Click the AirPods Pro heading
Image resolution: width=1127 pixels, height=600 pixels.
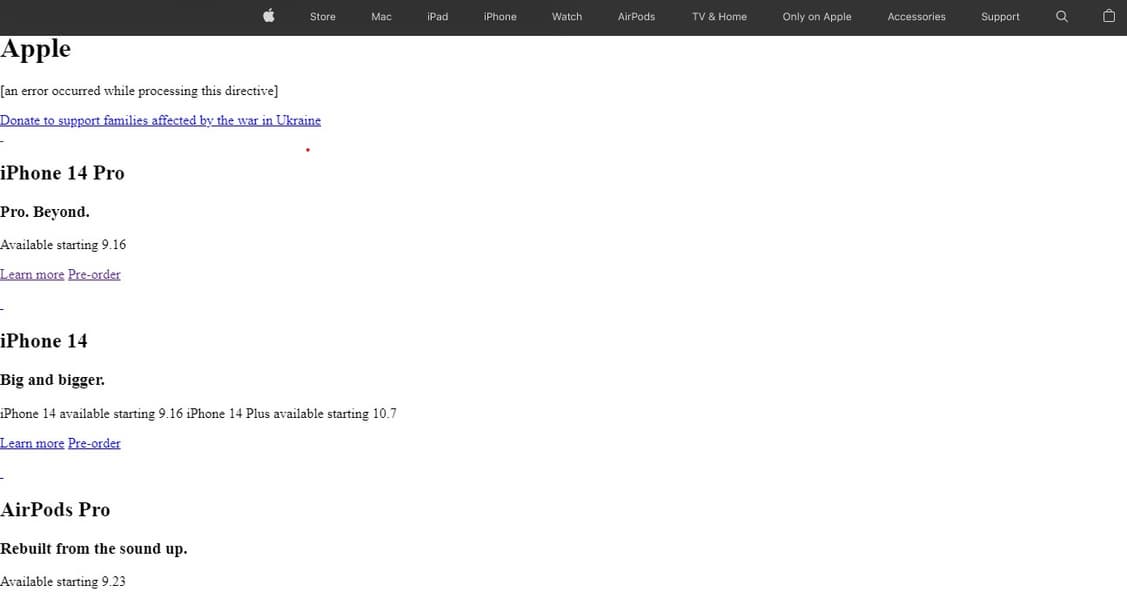click(x=55, y=510)
